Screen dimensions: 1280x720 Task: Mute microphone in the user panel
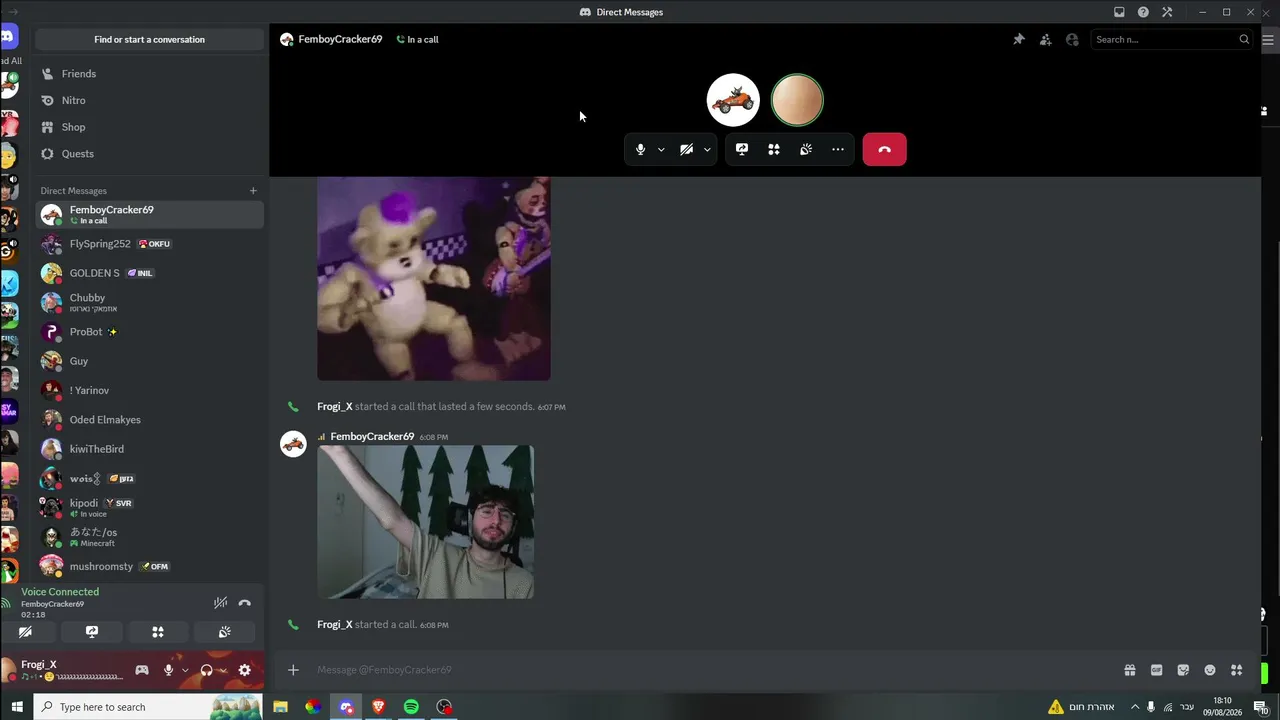click(168, 670)
